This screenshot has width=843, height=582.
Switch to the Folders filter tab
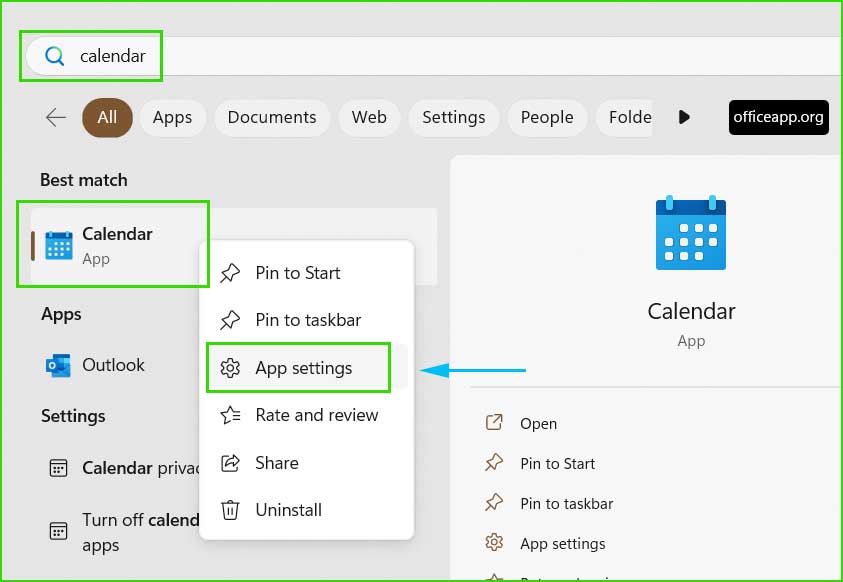click(x=625, y=117)
